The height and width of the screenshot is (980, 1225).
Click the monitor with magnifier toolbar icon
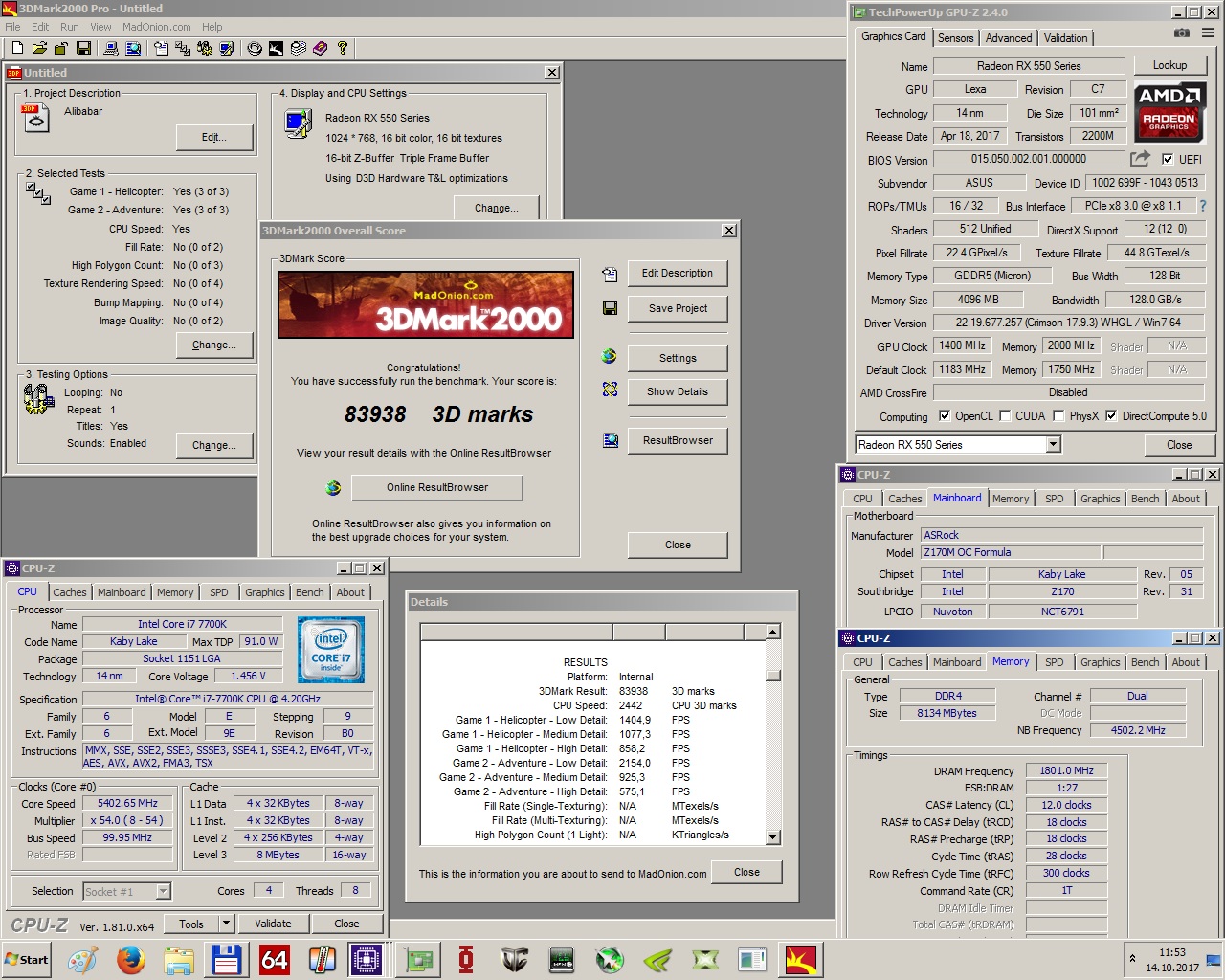133,48
